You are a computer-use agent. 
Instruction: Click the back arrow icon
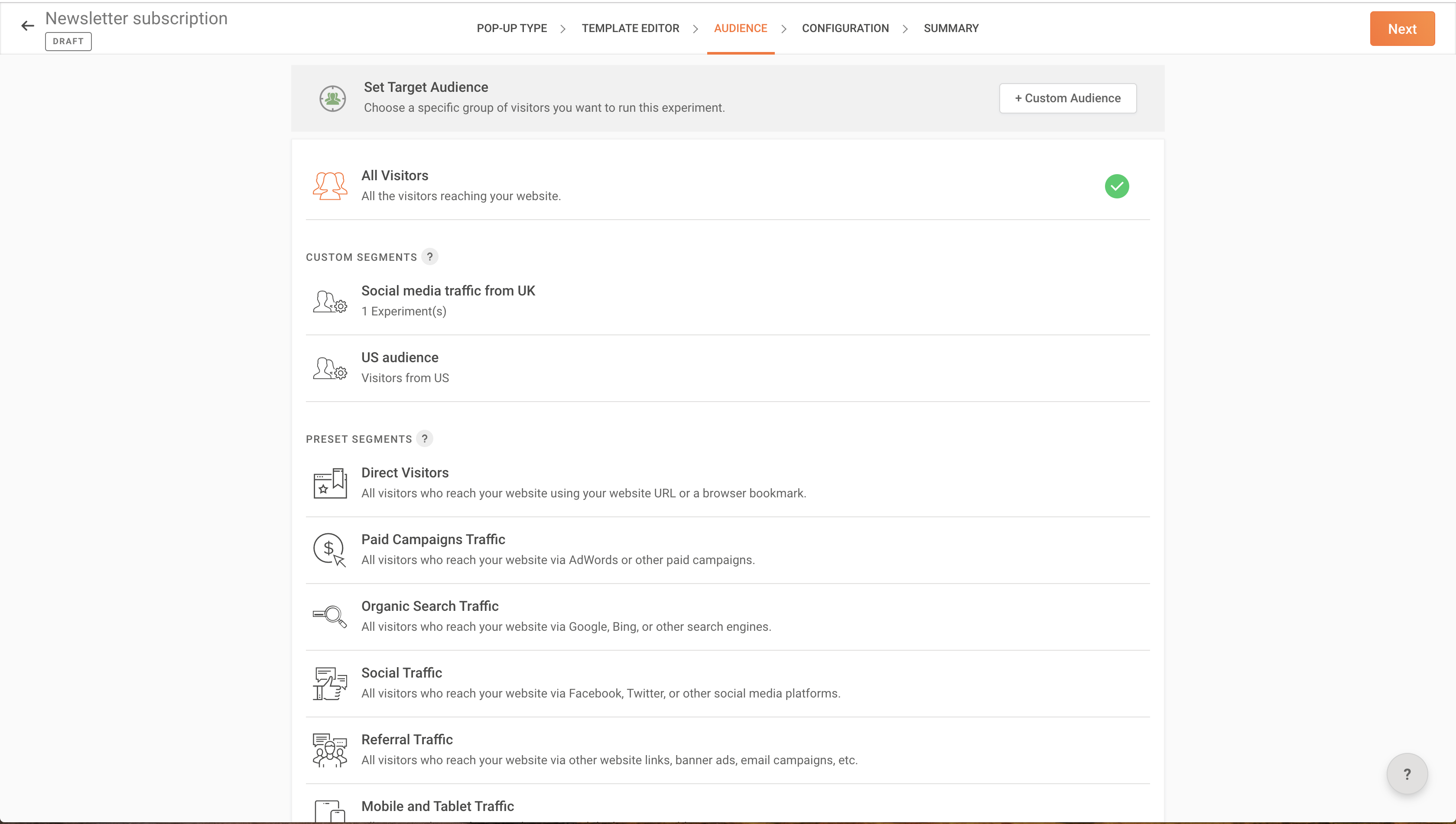[x=27, y=26]
